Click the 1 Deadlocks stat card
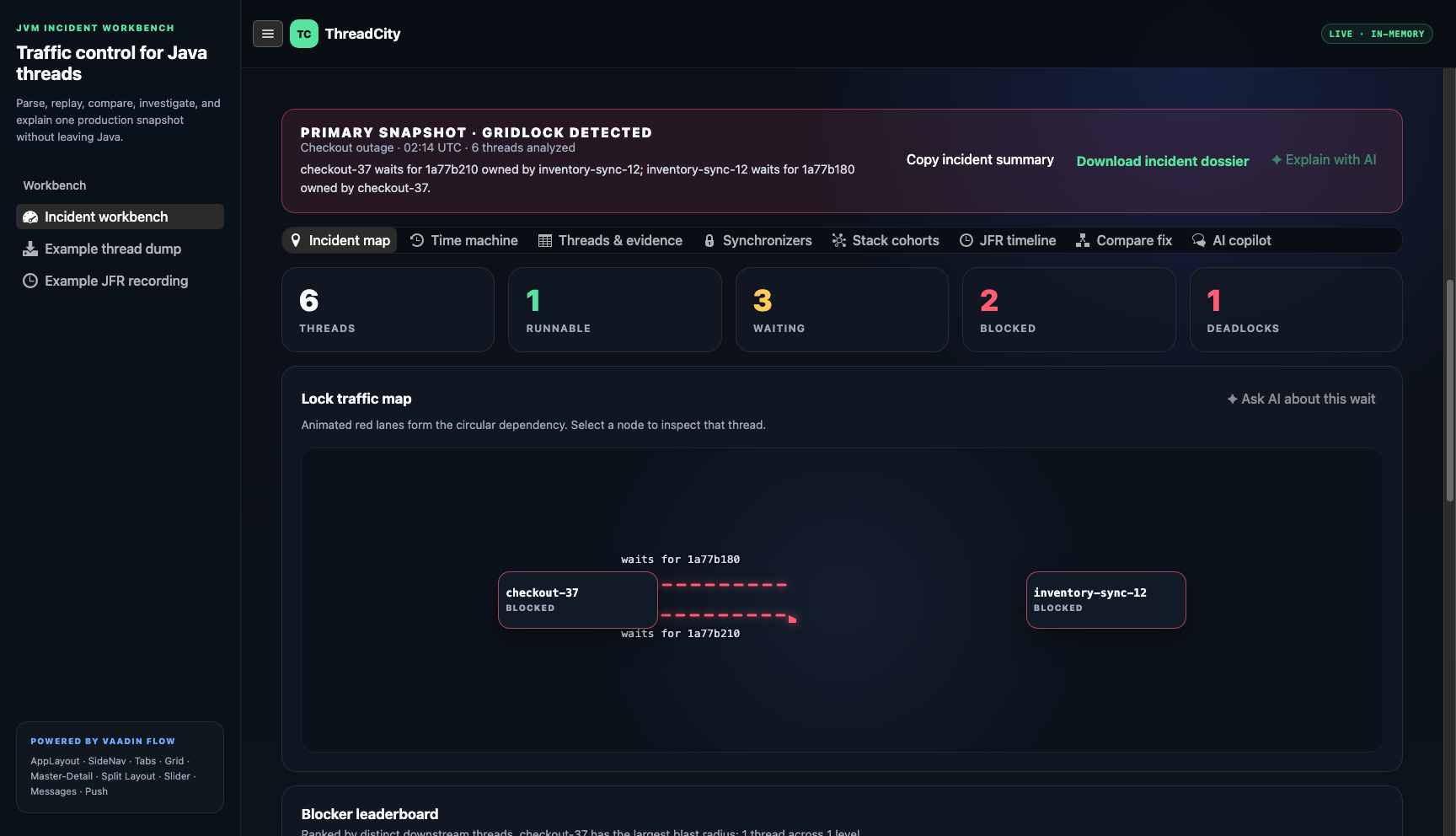1456x836 pixels. point(1296,309)
